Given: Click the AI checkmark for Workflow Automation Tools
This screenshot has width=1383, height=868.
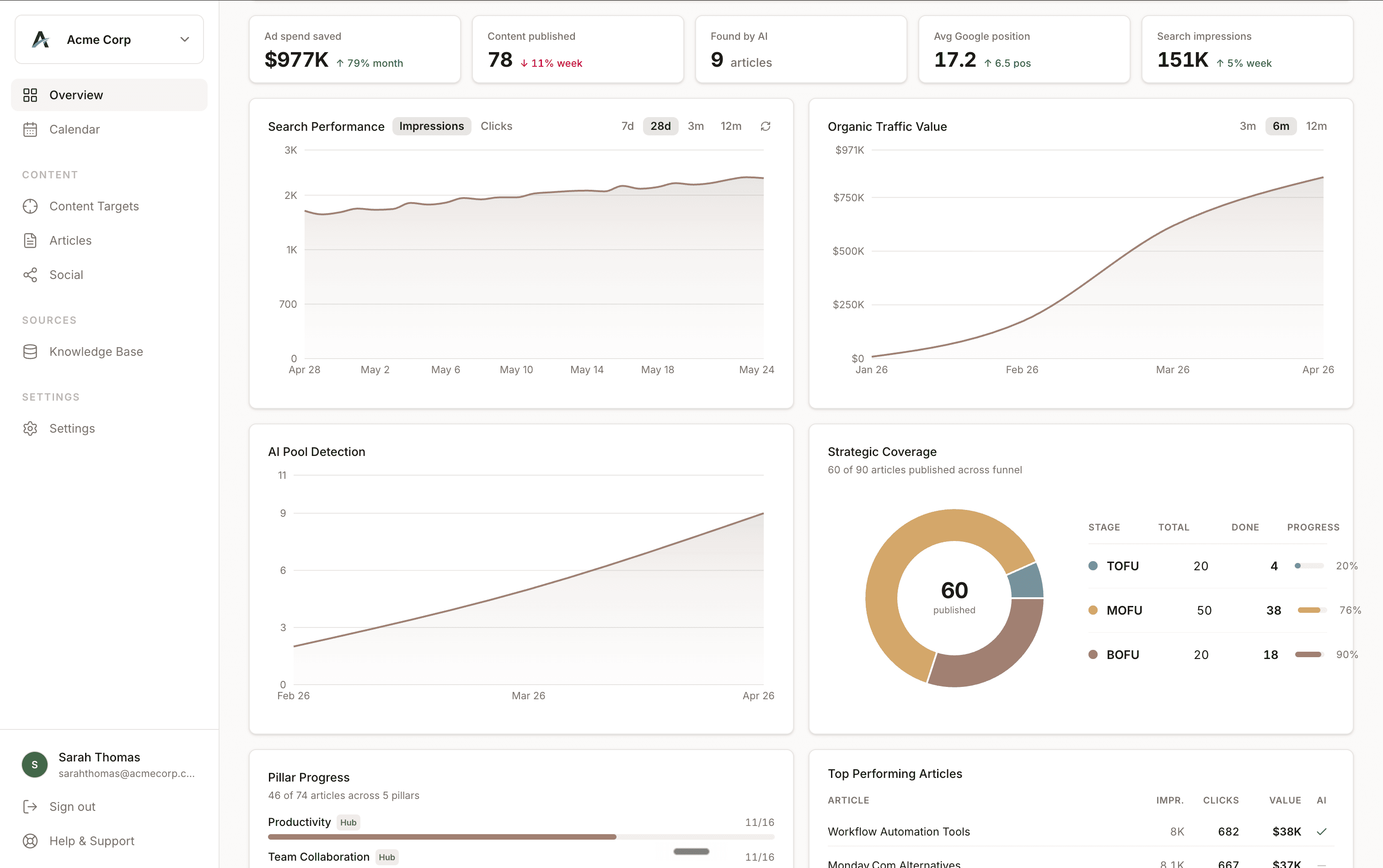Looking at the screenshot, I should coord(1322,832).
